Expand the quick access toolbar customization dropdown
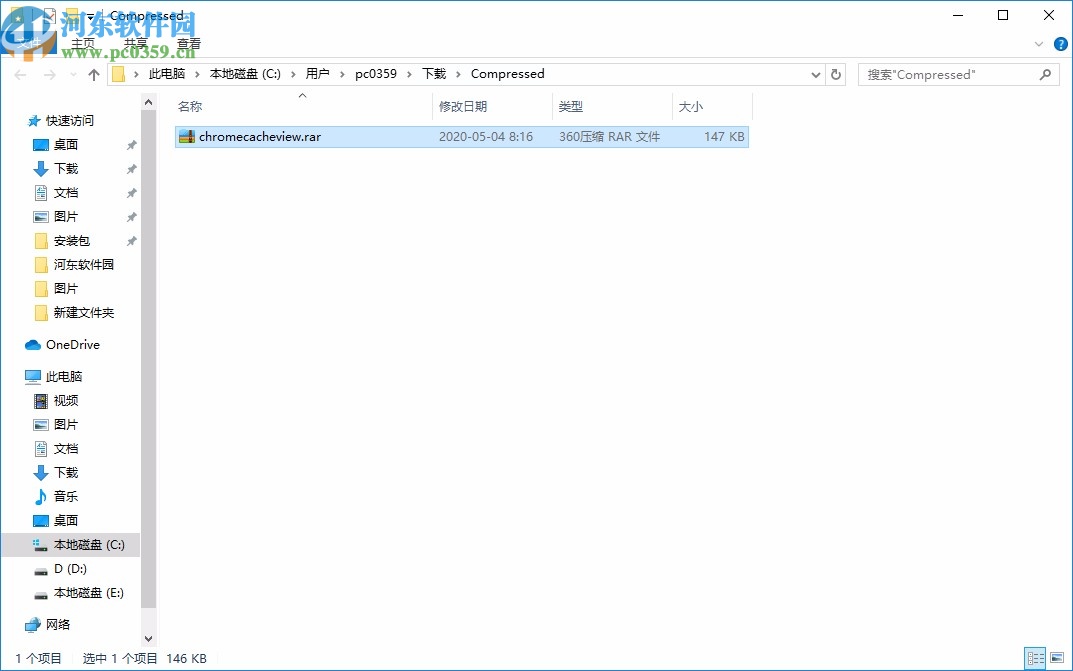This screenshot has width=1073, height=671. click(x=92, y=15)
